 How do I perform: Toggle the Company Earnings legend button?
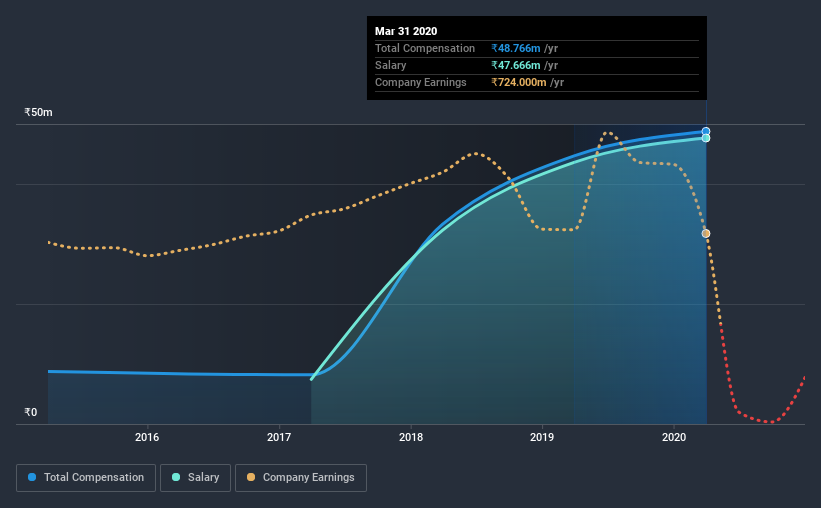tap(301, 478)
